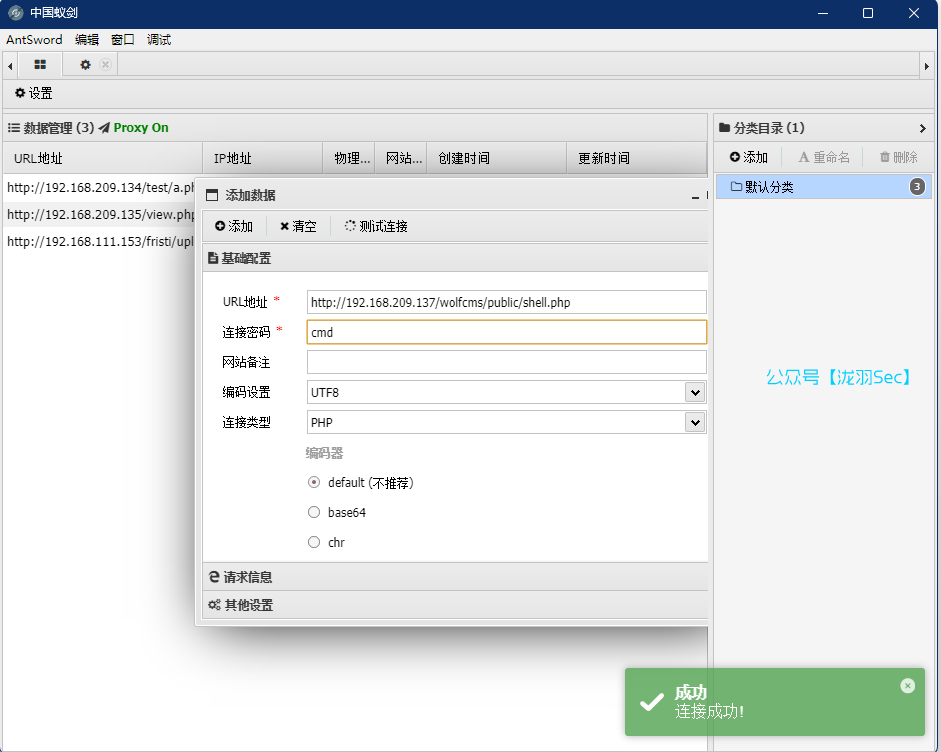Open the 调试 menu
This screenshot has height=752, width=941.
coord(159,40)
